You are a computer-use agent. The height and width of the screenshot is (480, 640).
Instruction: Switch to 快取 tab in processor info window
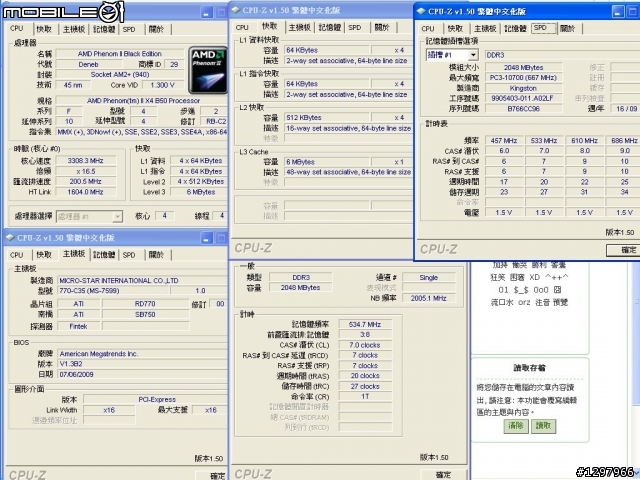[44, 29]
